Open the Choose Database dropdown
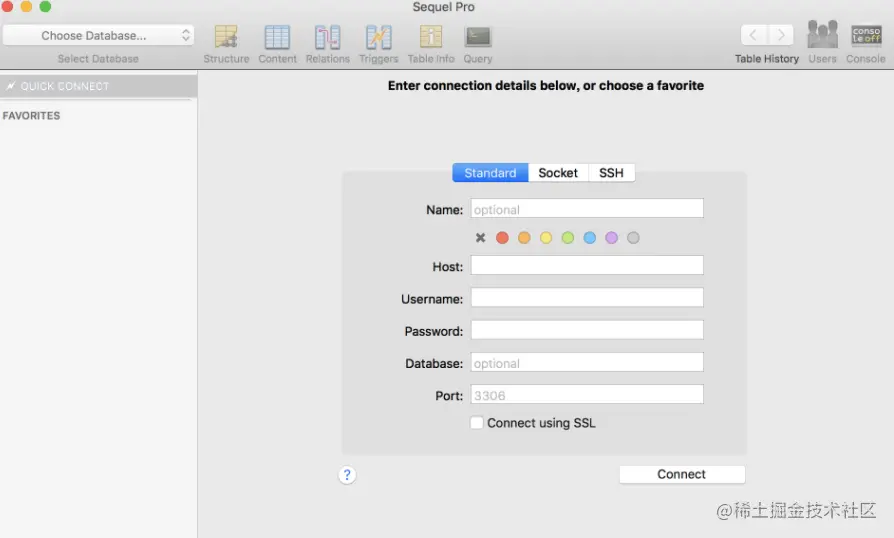The height and width of the screenshot is (538, 894). (x=98, y=35)
